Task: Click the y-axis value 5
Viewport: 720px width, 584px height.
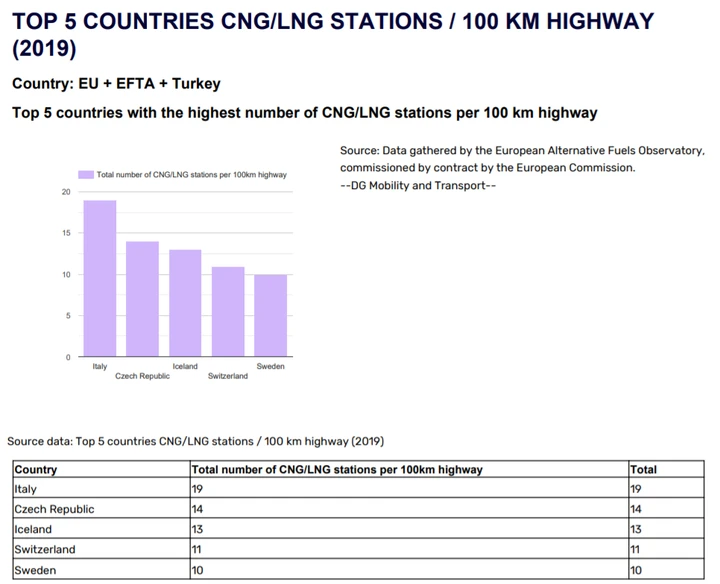Action: click(x=68, y=316)
